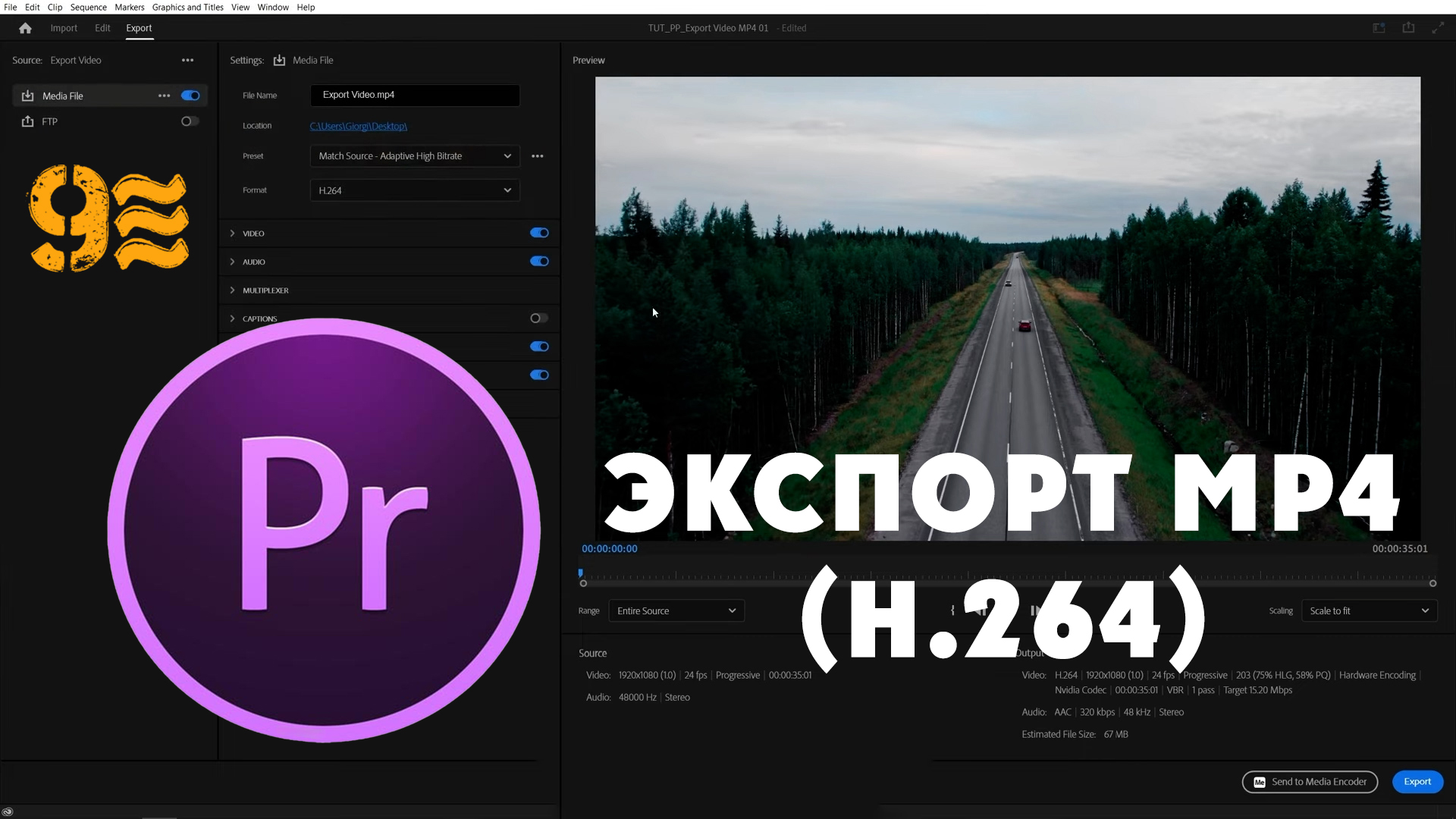The image size is (1456, 819).
Task: Open the Source more options ellipsis
Action: click(187, 61)
